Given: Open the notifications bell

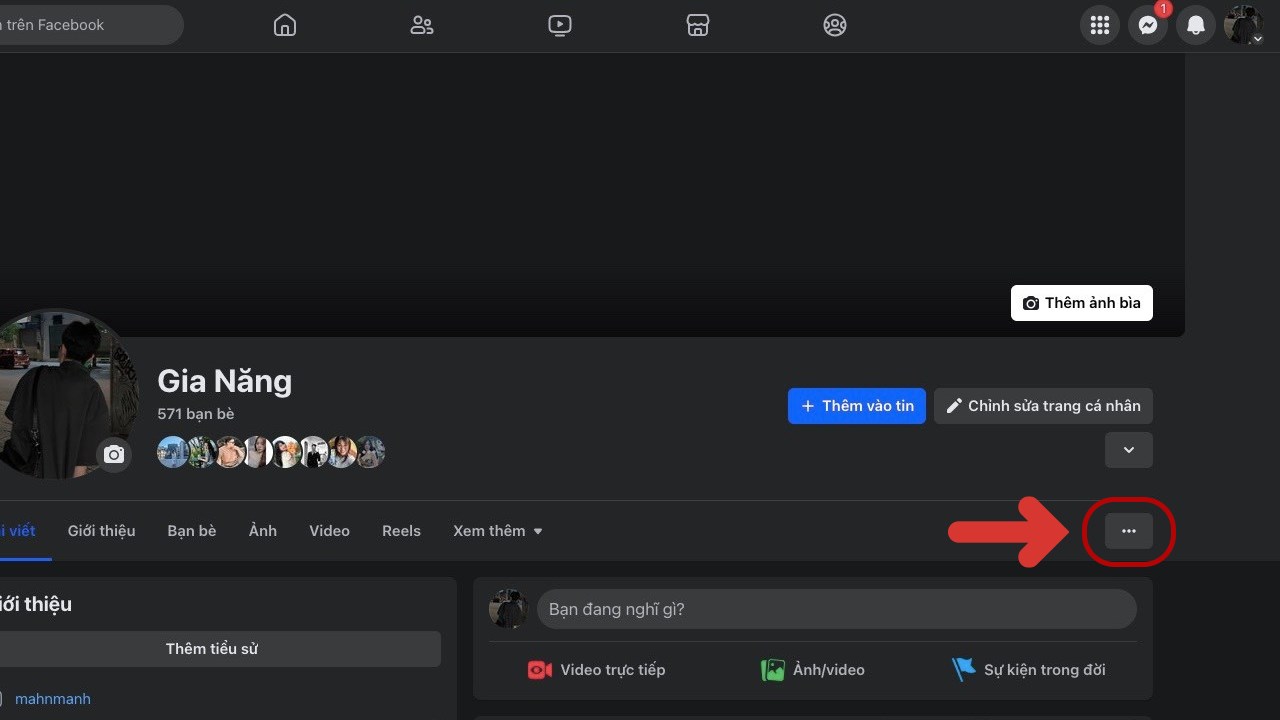Looking at the screenshot, I should pos(1196,25).
